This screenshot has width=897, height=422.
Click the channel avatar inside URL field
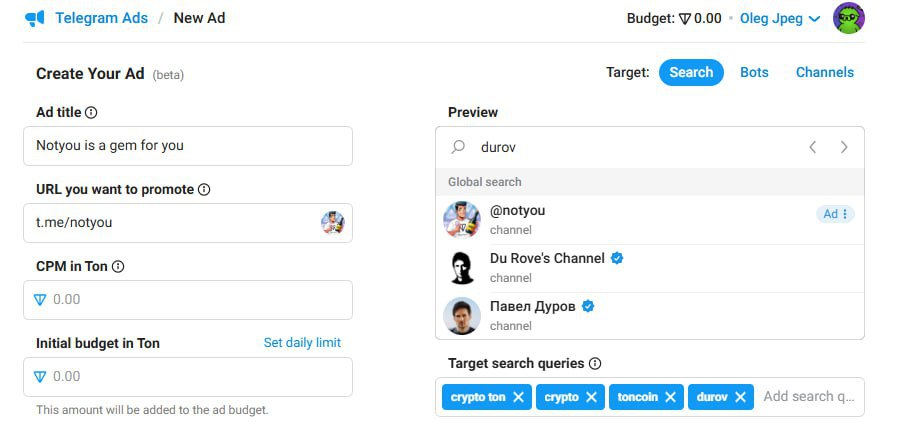pyautogui.click(x=332, y=223)
